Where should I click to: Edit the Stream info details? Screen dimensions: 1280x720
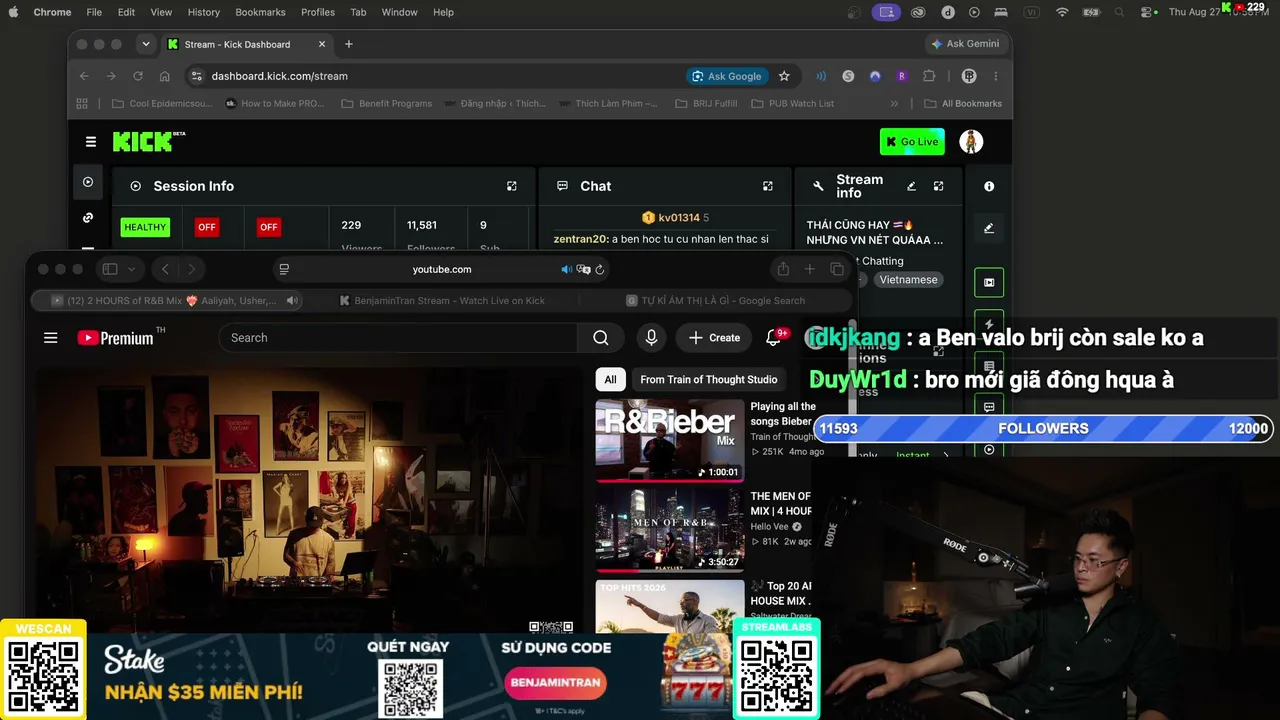911,186
